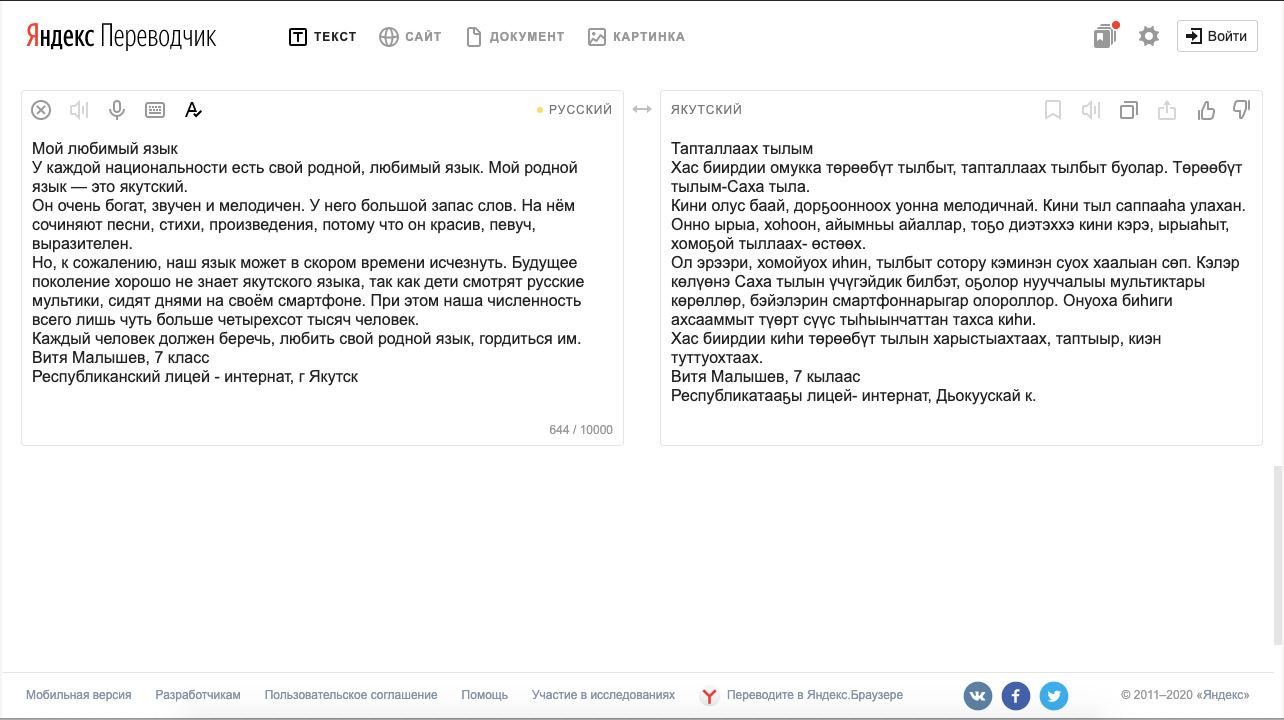Click the Yandex Browser Y icon in footer
Screen dimensions: 1284x720
pyautogui.click(x=709, y=696)
